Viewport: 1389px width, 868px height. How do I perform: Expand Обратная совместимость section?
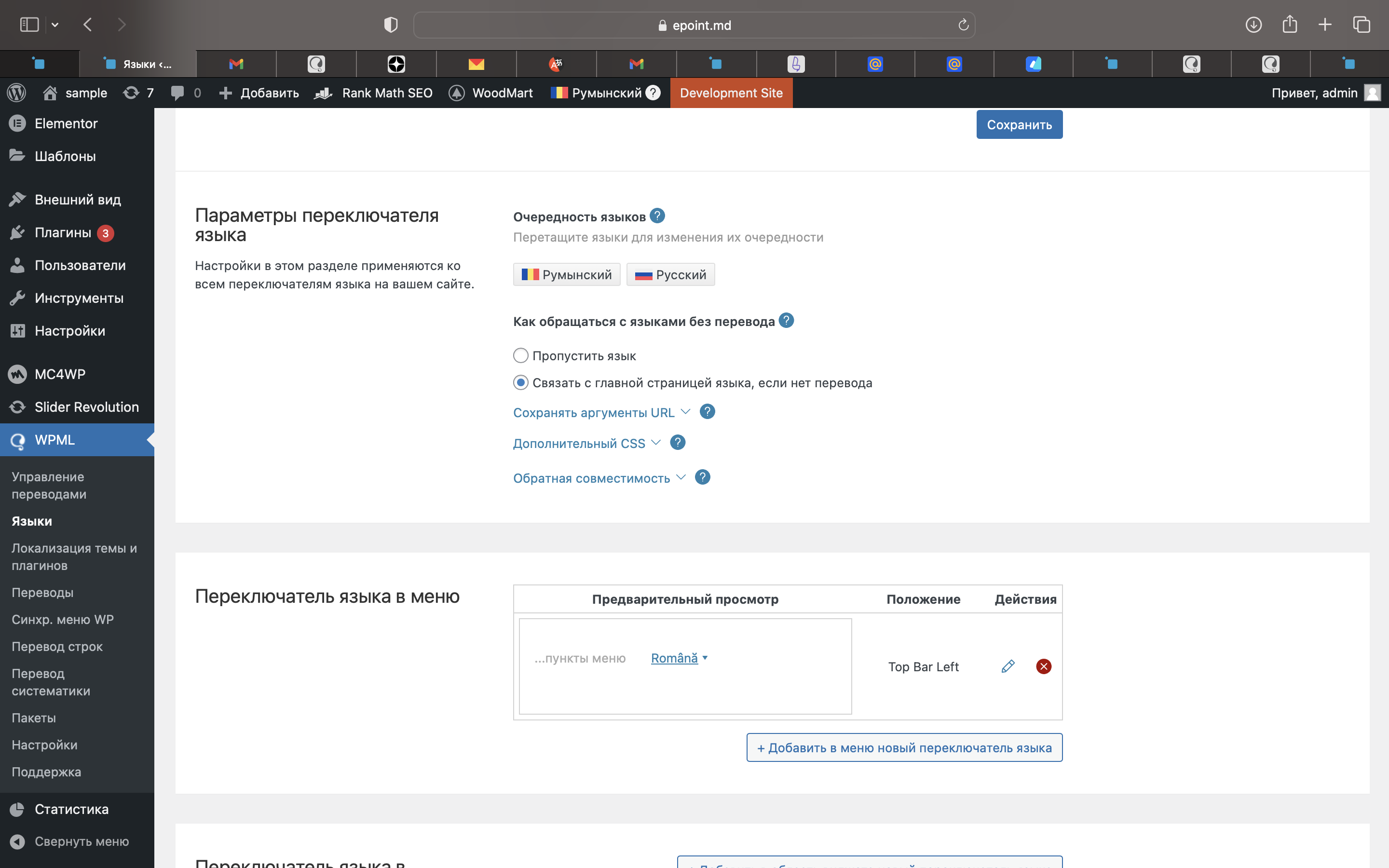[x=599, y=477]
